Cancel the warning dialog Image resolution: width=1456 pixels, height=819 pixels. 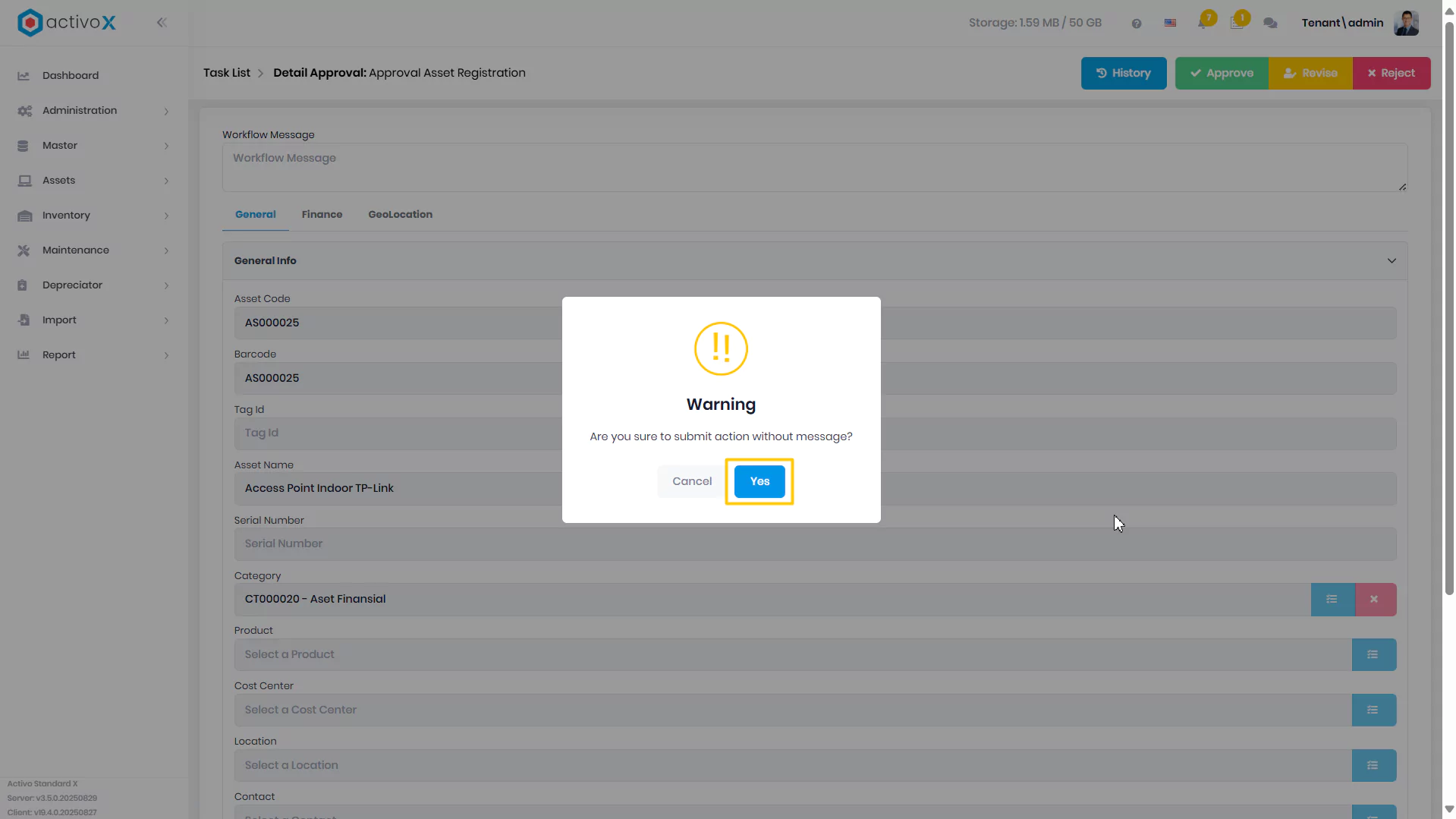692,481
